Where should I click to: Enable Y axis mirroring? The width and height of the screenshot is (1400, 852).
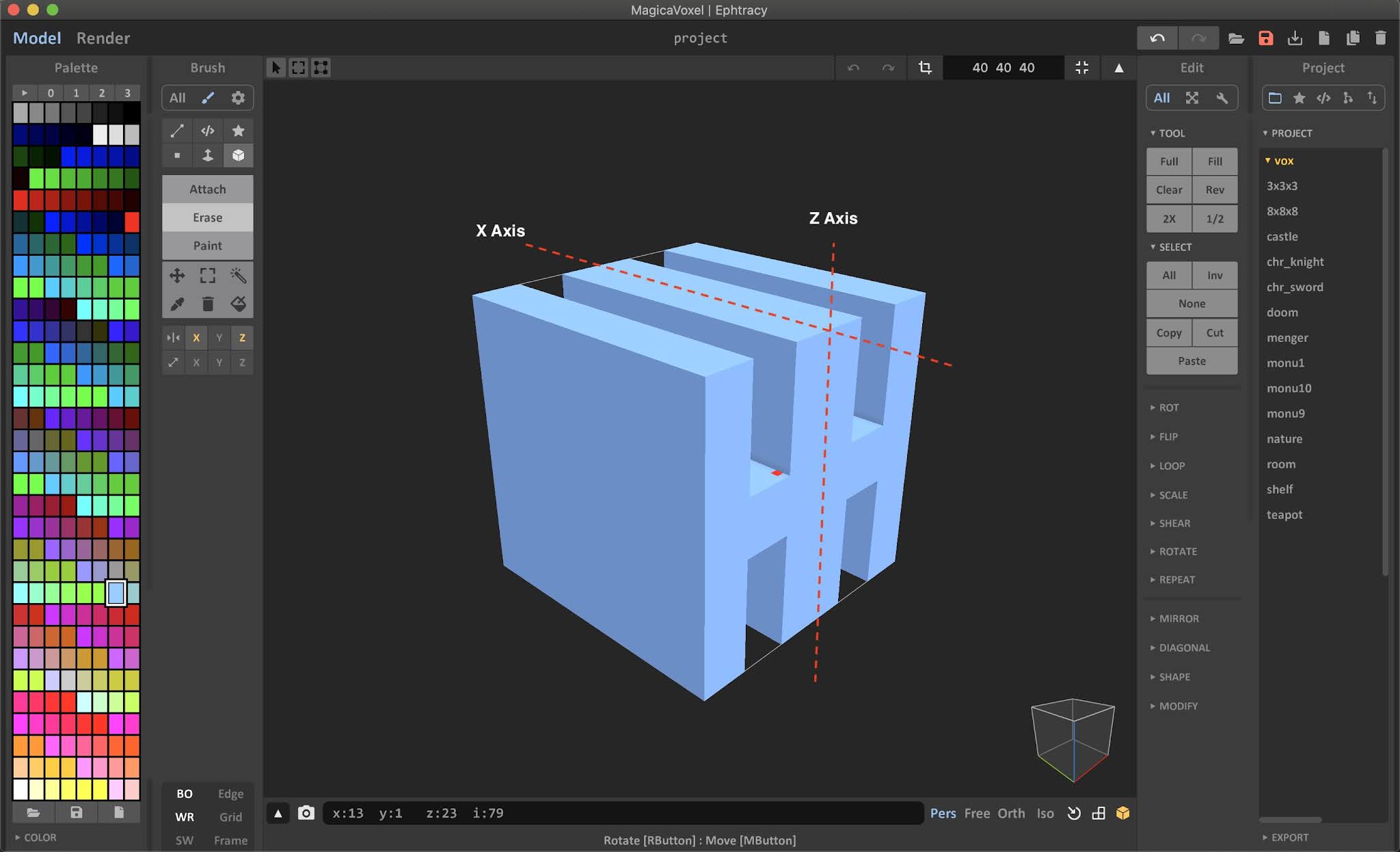coord(219,337)
